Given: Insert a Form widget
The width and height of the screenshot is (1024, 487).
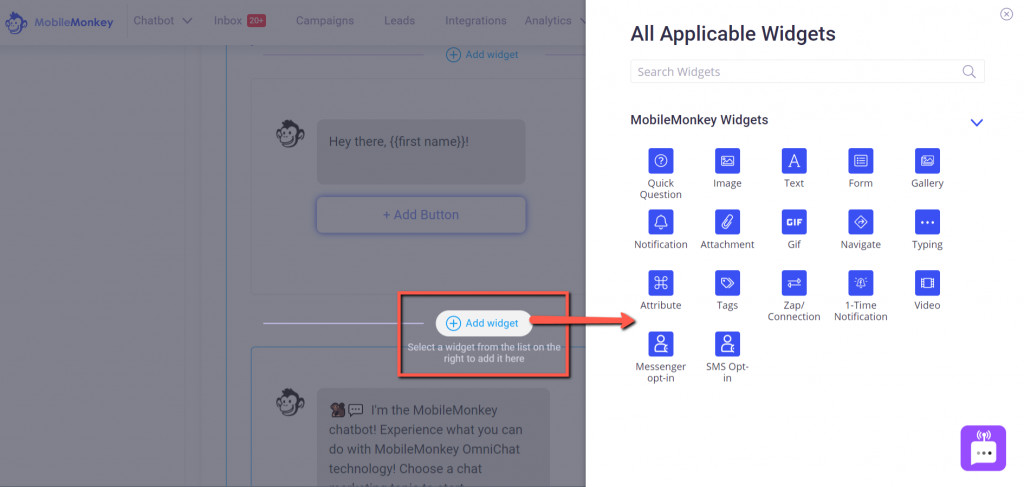Looking at the screenshot, I should pyautogui.click(x=860, y=161).
